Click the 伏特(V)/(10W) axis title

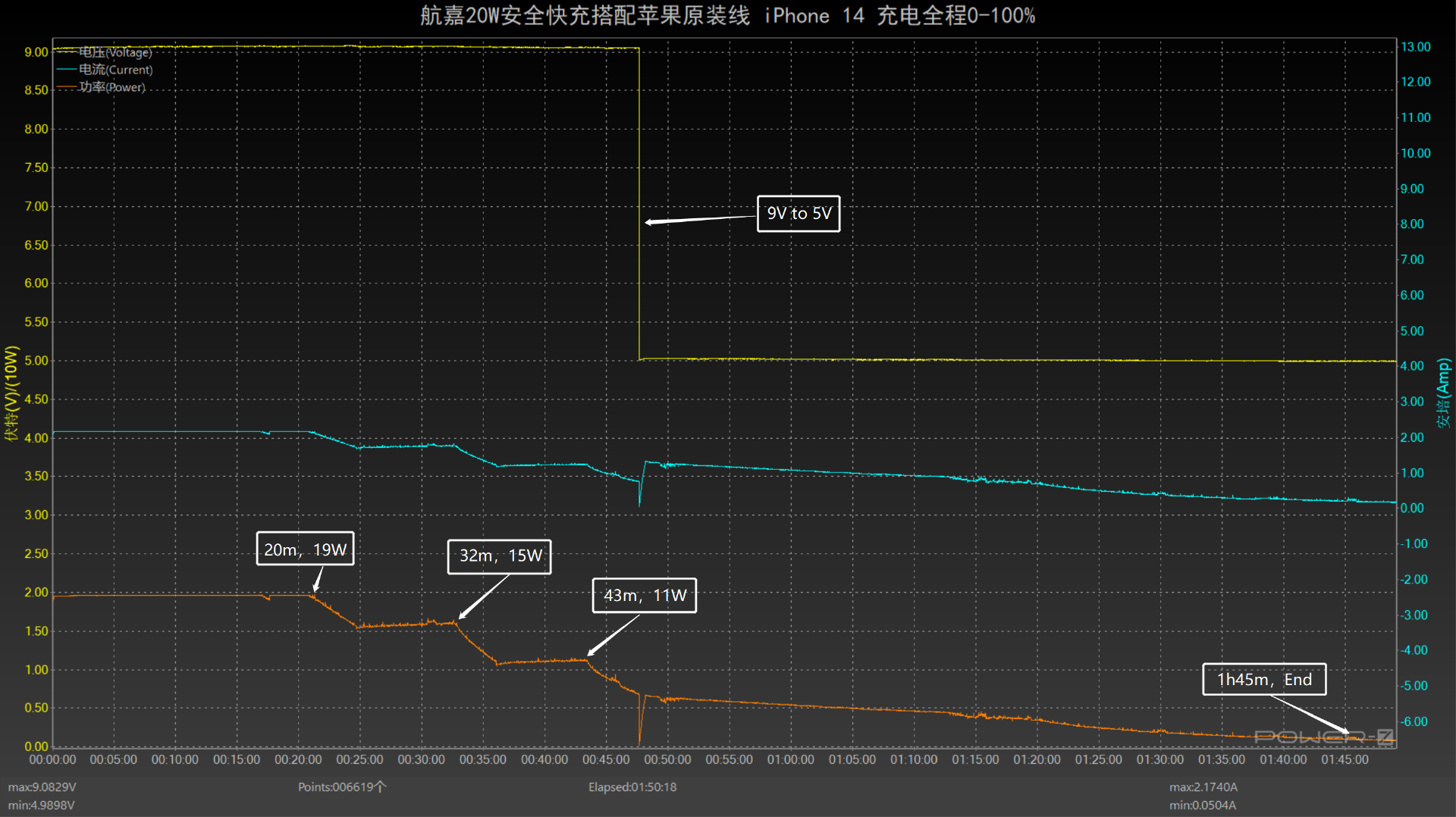click(x=11, y=393)
